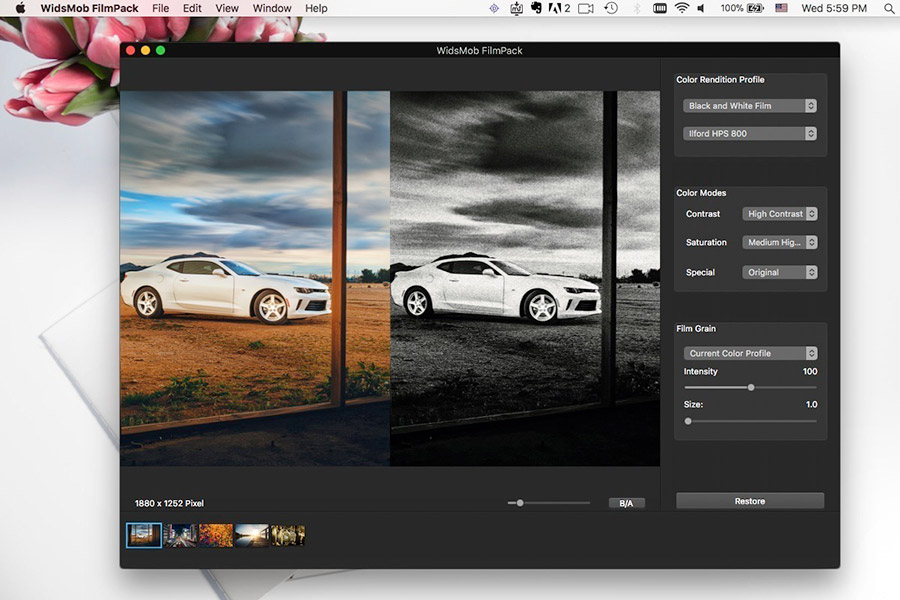Open Spotlight search magnifier
The width and height of the screenshot is (900, 600).
click(889, 8)
